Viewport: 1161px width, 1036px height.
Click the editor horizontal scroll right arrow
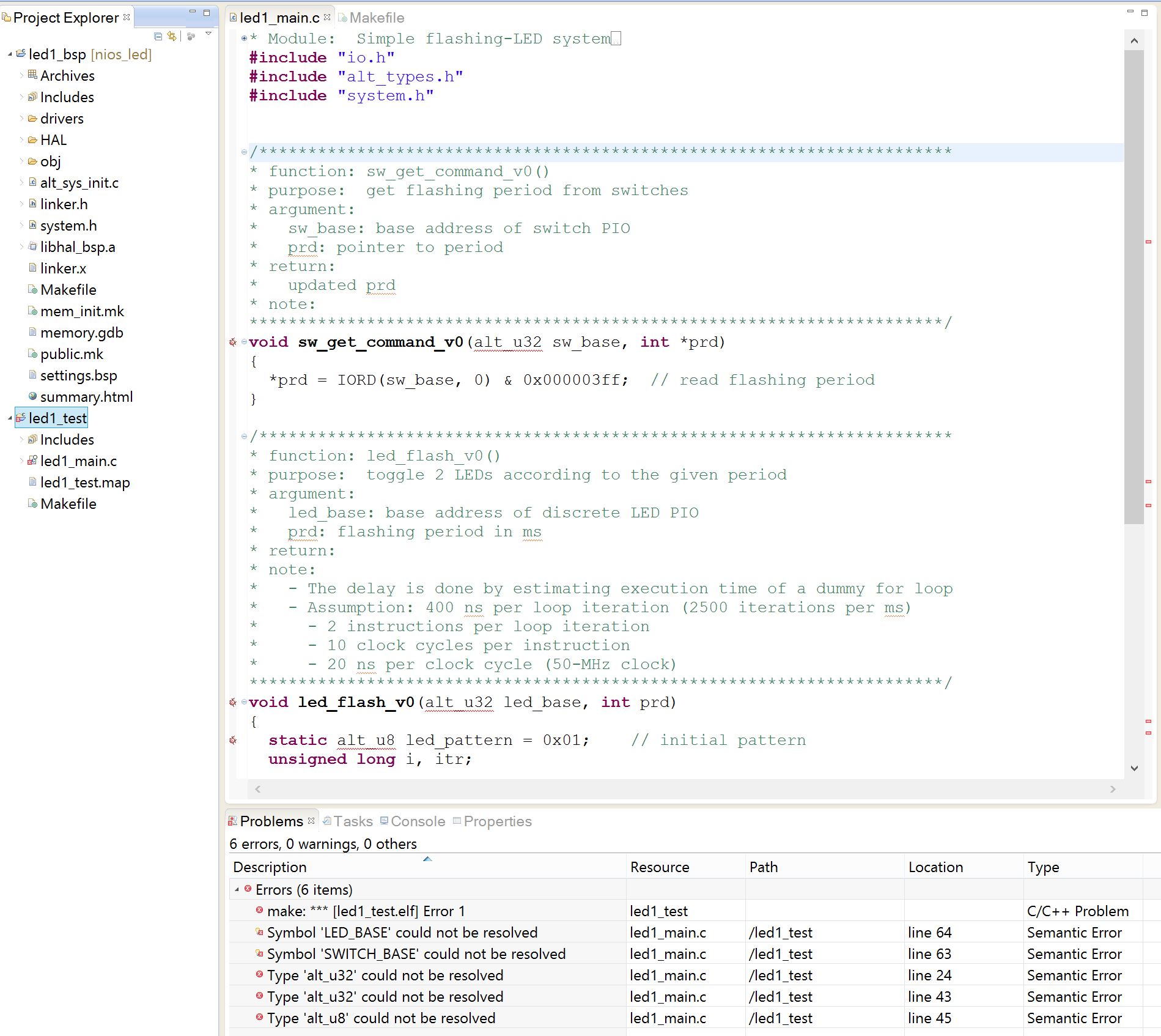(1113, 789)
